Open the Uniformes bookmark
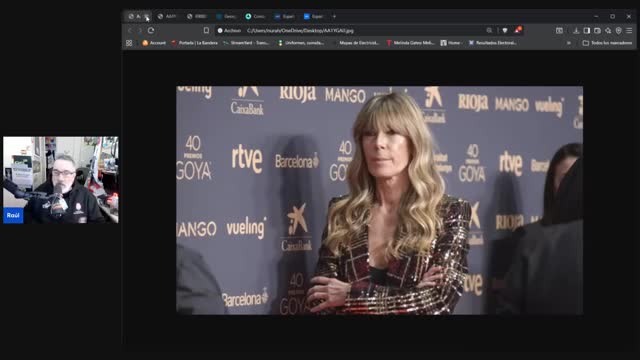 (301, 43)
